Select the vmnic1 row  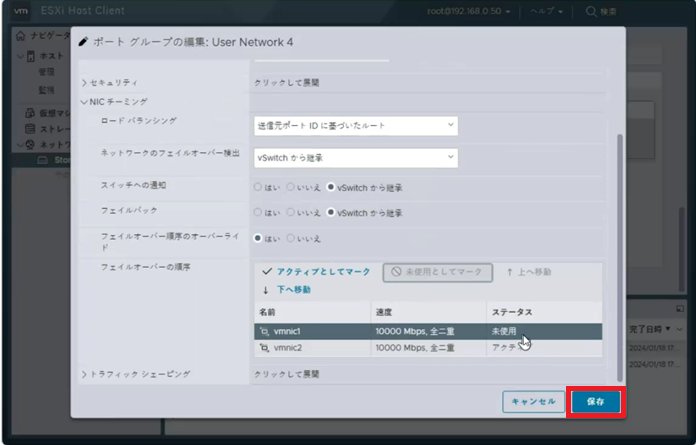coord(428,331)
